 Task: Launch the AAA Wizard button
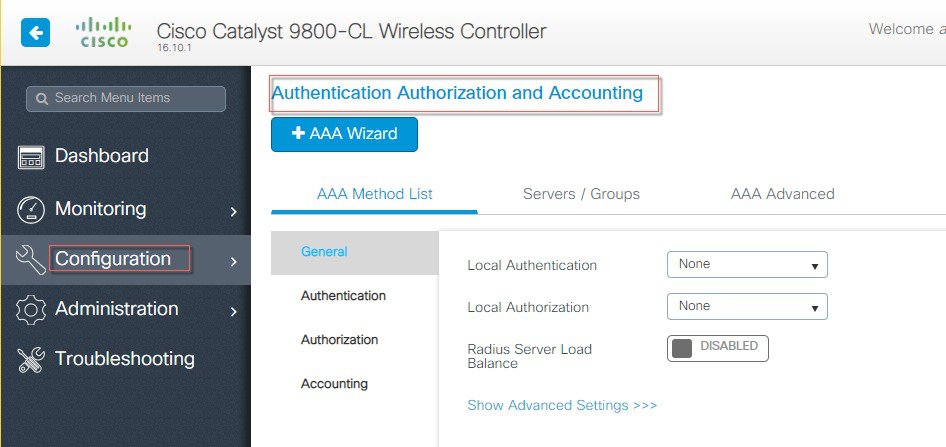[344, 134]
